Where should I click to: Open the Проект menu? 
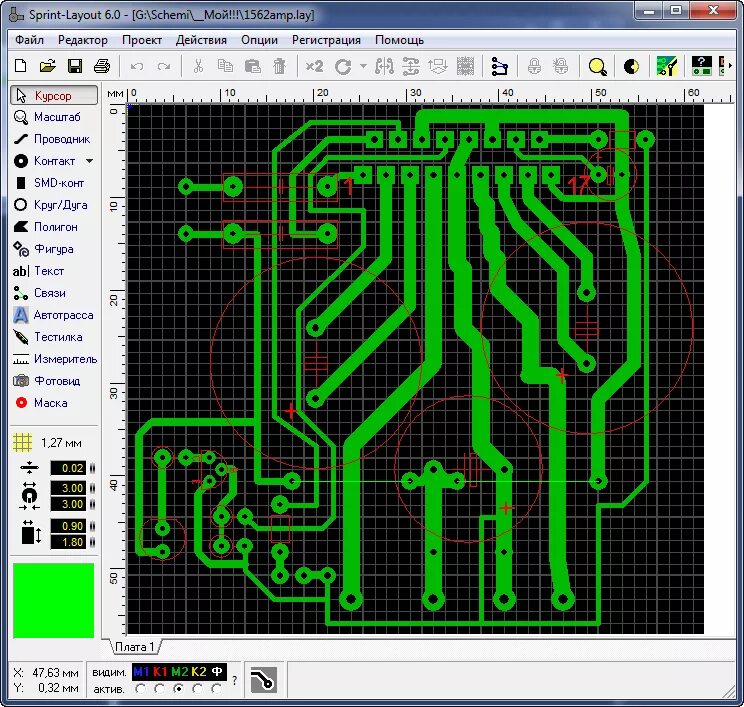[x=142, y=40]
